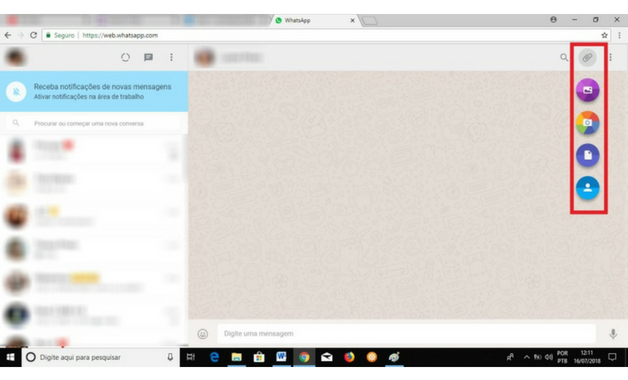Open File Explorer from taskbar
The height and width of the screenshot is (380, 628).
236,357
